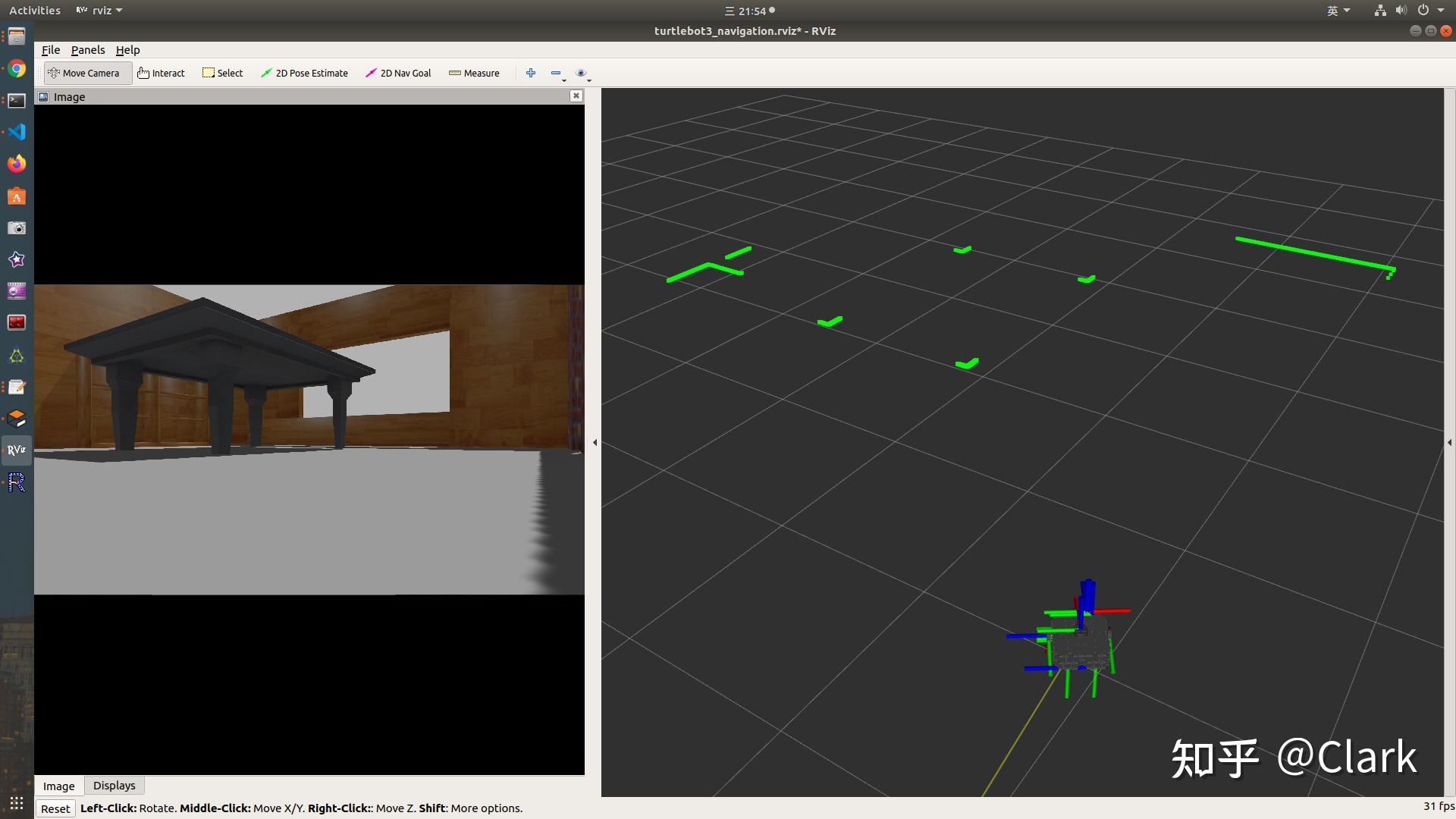Open the File menu
This screenshot has height=819, width=1456.
pos(51,50)
